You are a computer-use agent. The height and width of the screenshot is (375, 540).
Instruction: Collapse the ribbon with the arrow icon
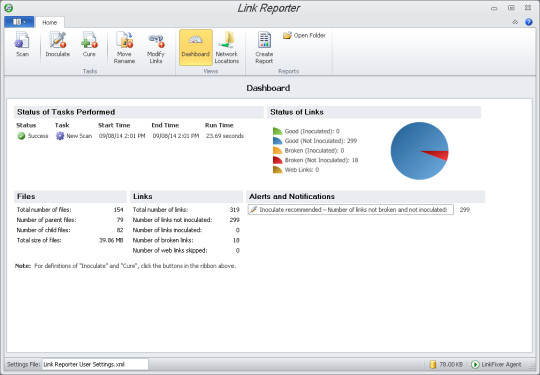tap(515, 22)
